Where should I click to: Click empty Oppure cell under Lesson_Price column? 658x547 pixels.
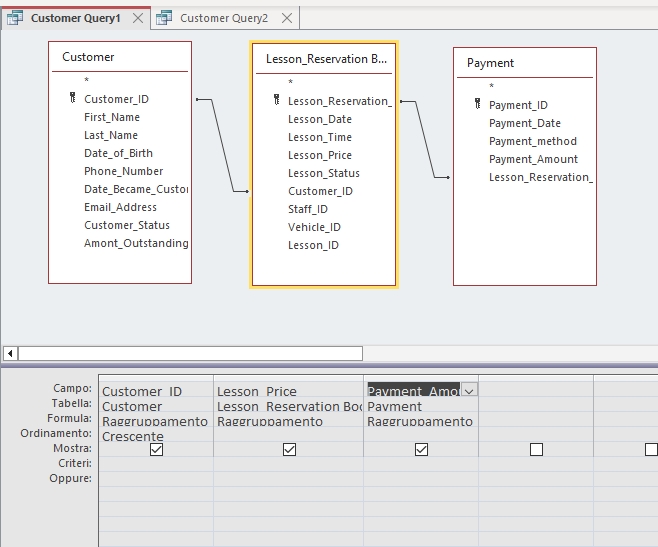coord(289,479)
